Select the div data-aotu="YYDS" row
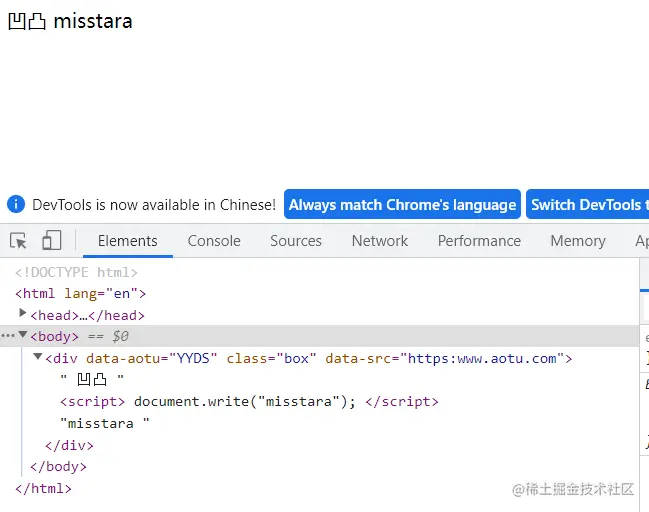This screenshot has width=649, height=512. pyautogui.click(x=308, y=358)
